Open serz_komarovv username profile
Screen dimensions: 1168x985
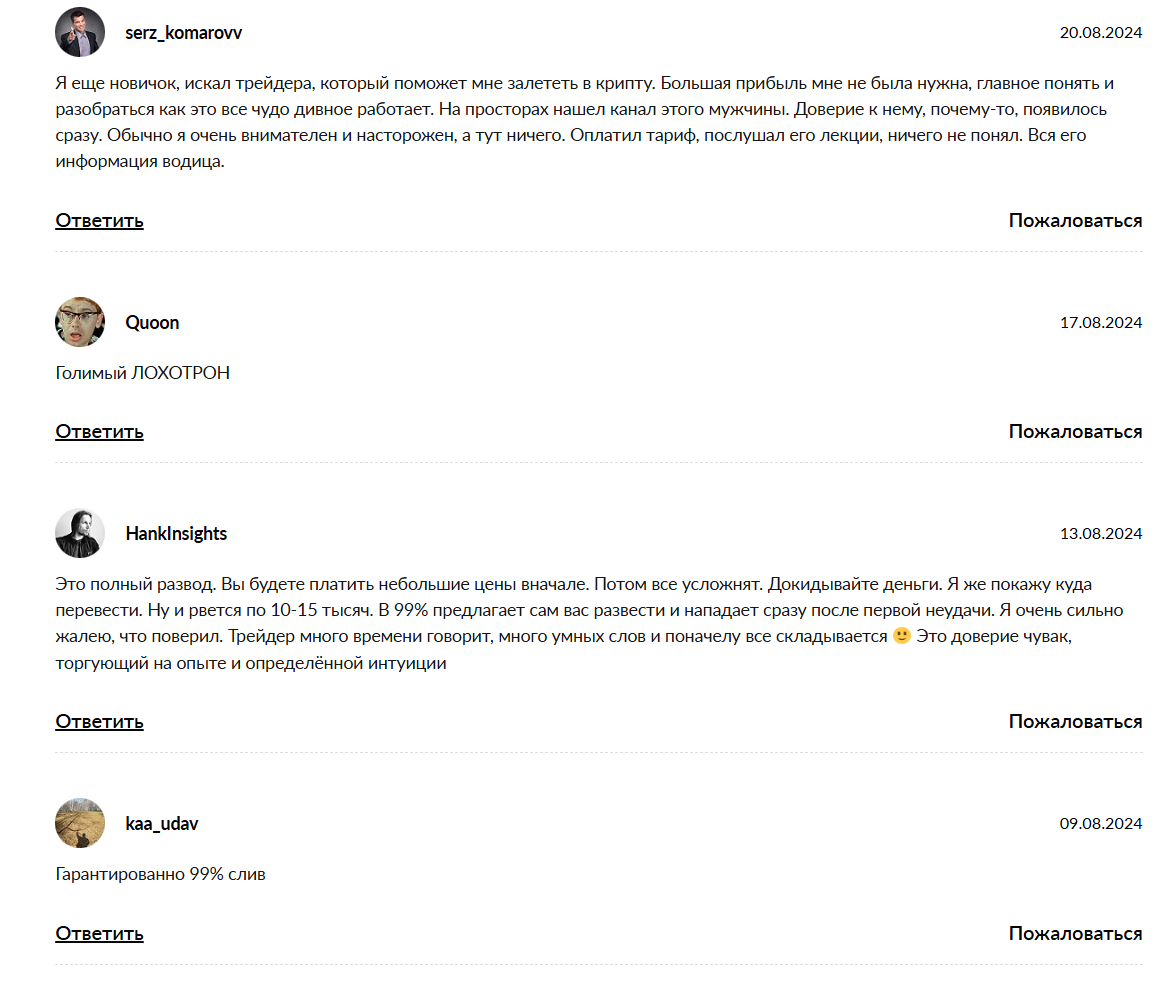pos(183,32)
